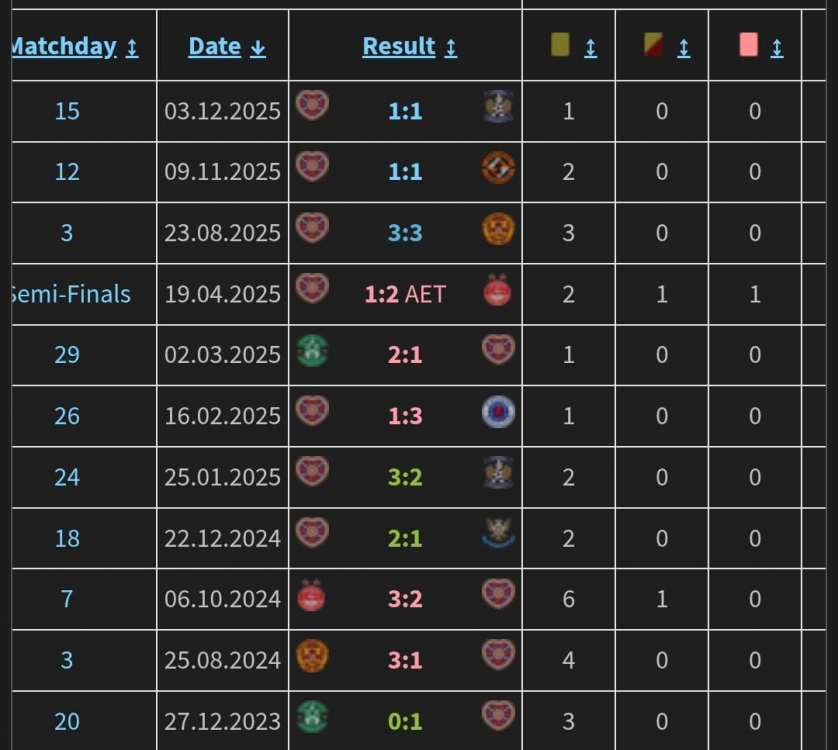Click sort arrow beside red card icon

click(x=777, y=47)
